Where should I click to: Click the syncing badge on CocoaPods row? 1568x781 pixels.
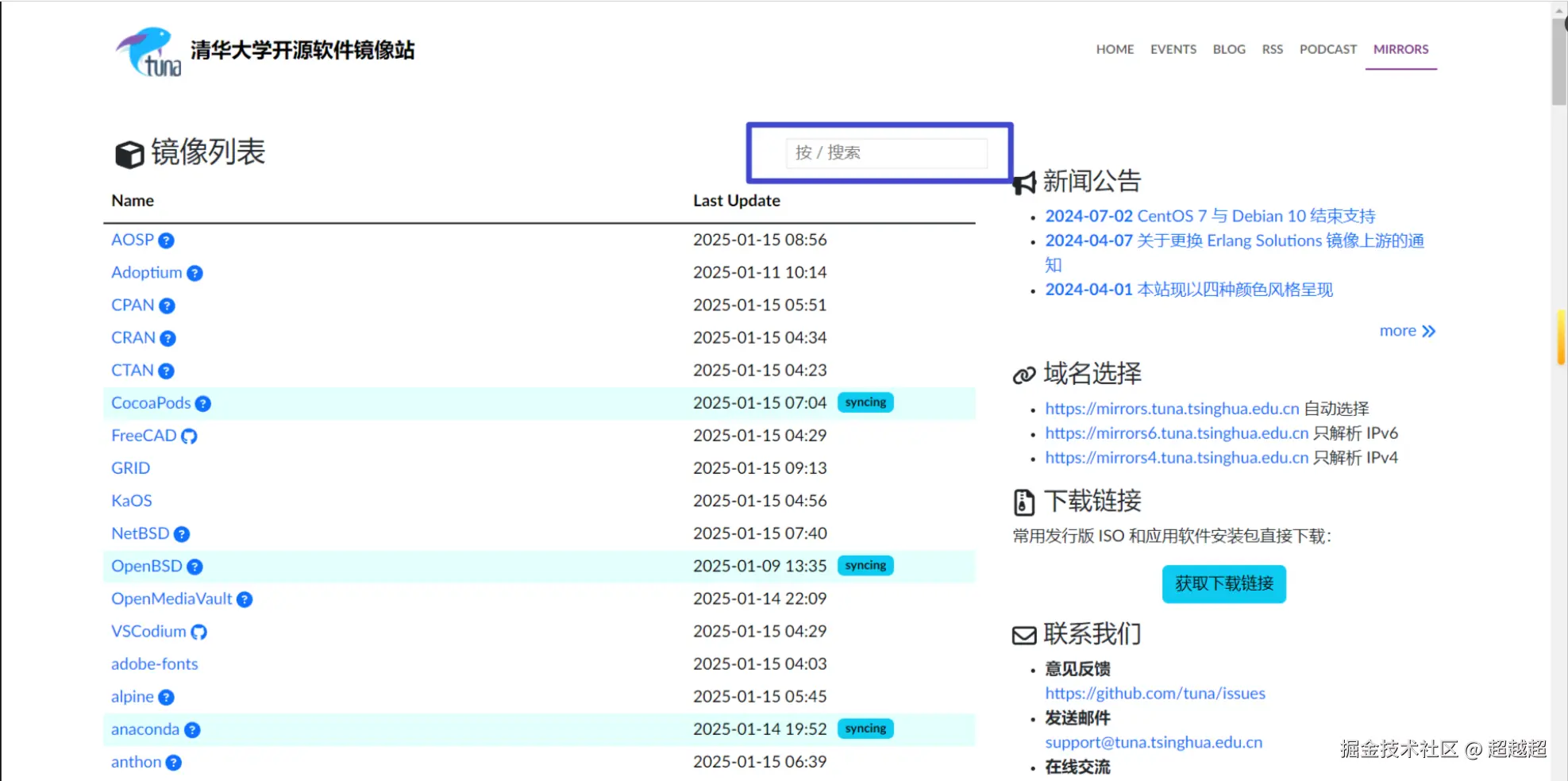click(865, 402)
